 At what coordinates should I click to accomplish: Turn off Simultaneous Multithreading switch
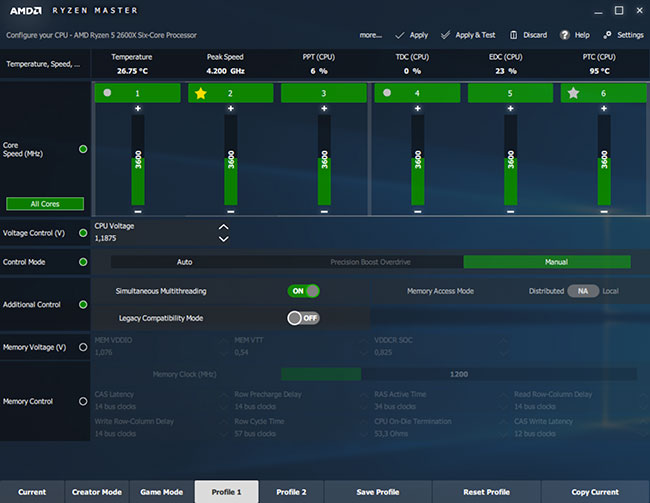tap(303, 291)
